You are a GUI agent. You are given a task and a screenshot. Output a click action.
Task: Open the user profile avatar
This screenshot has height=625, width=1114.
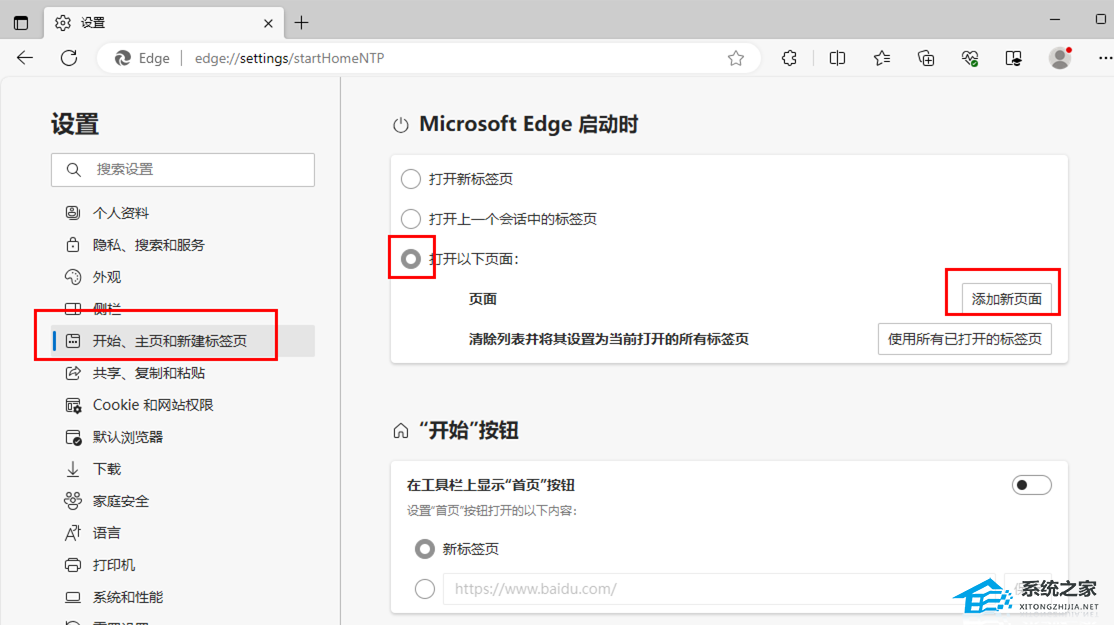pos(1060,58)
